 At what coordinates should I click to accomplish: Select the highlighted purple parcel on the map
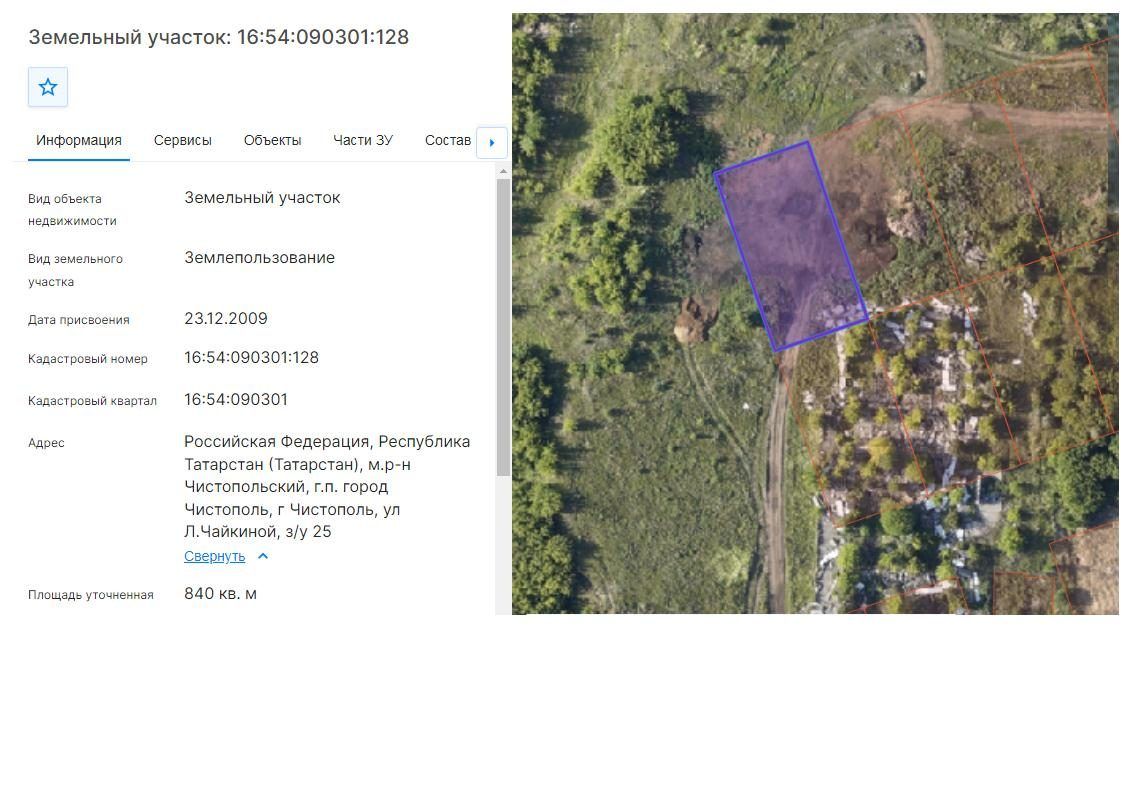tap(791, 245)
